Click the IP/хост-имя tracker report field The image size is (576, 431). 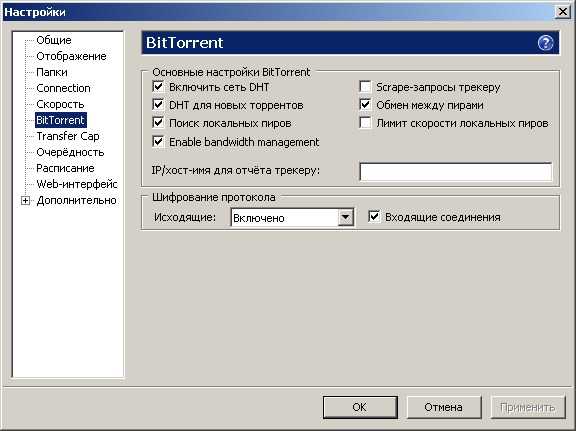coord(456,172)
